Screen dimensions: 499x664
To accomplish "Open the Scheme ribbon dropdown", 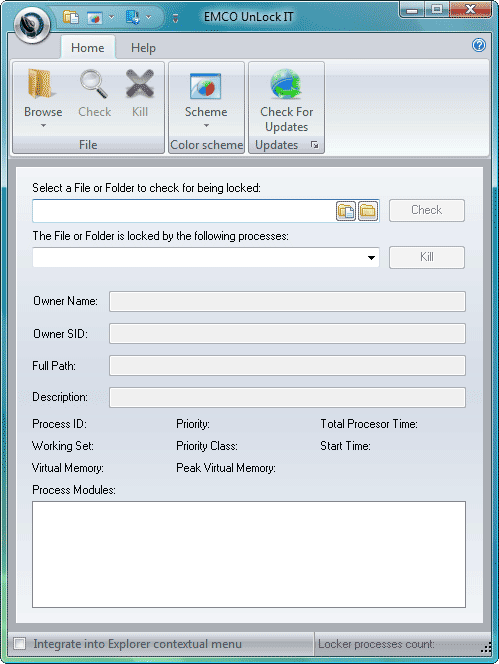I will (x=206, y=99).
